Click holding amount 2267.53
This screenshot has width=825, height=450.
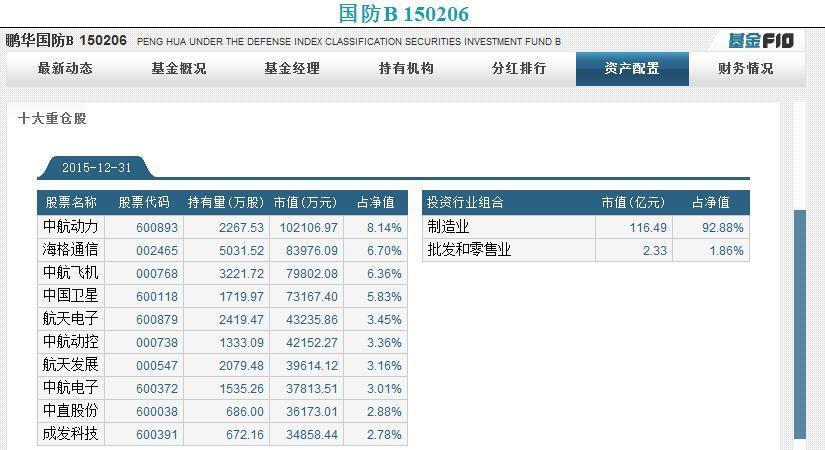coord(242,228)
